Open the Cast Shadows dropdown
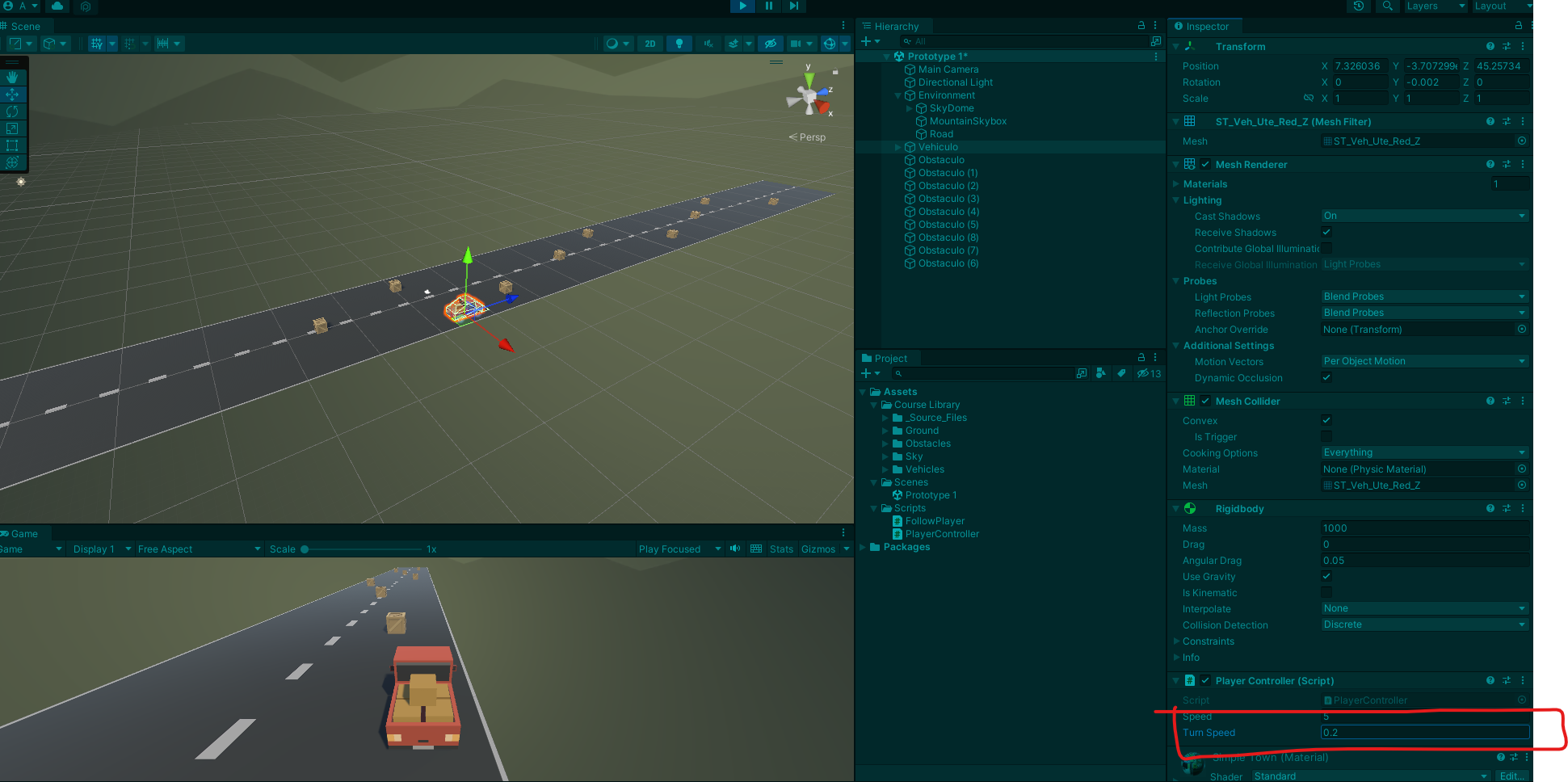This screenshot has height=782, width=1568. point(1423,216)
